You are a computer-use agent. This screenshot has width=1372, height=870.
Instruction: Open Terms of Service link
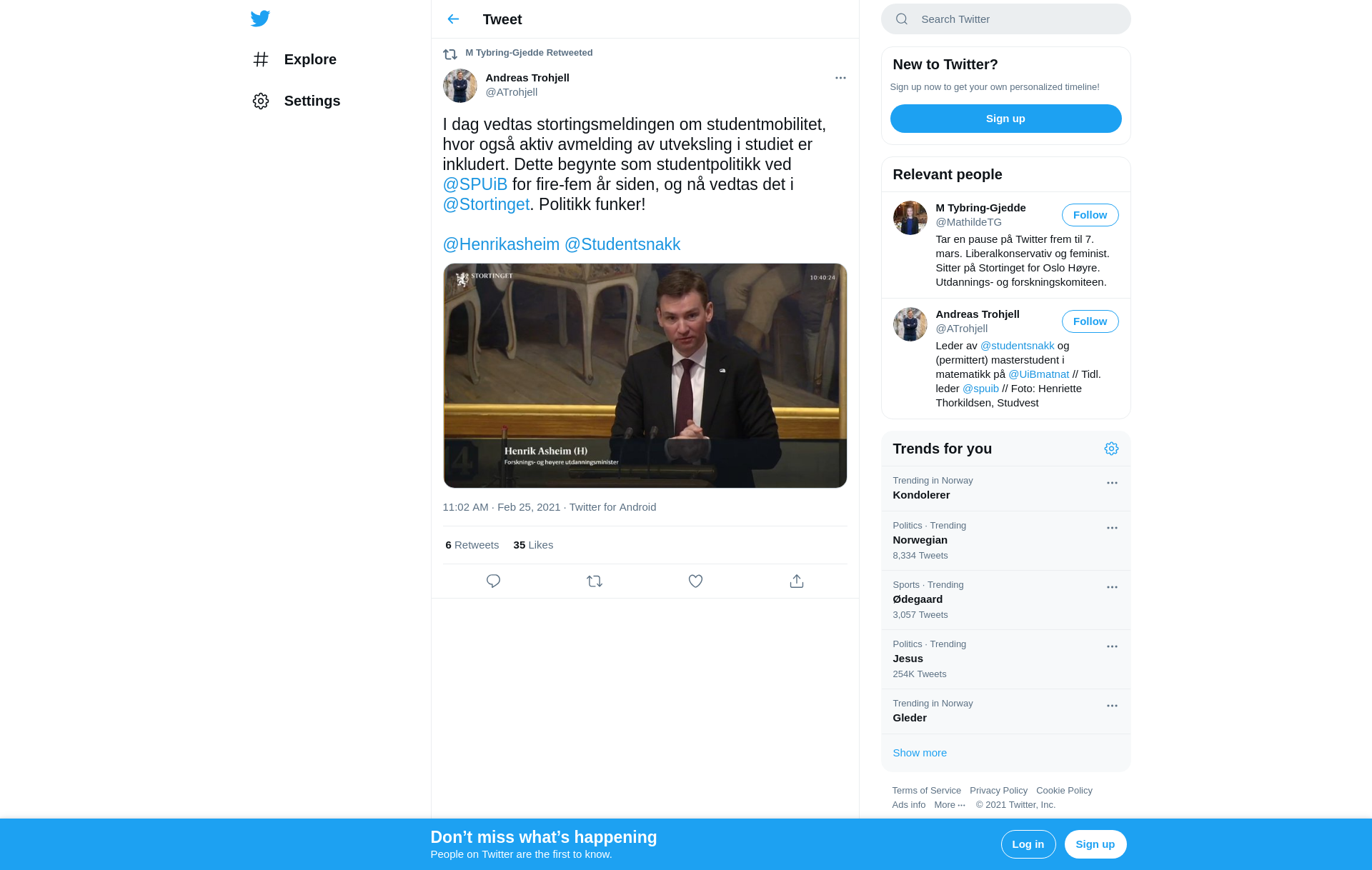pyautogui.click(x=926, y=791)
